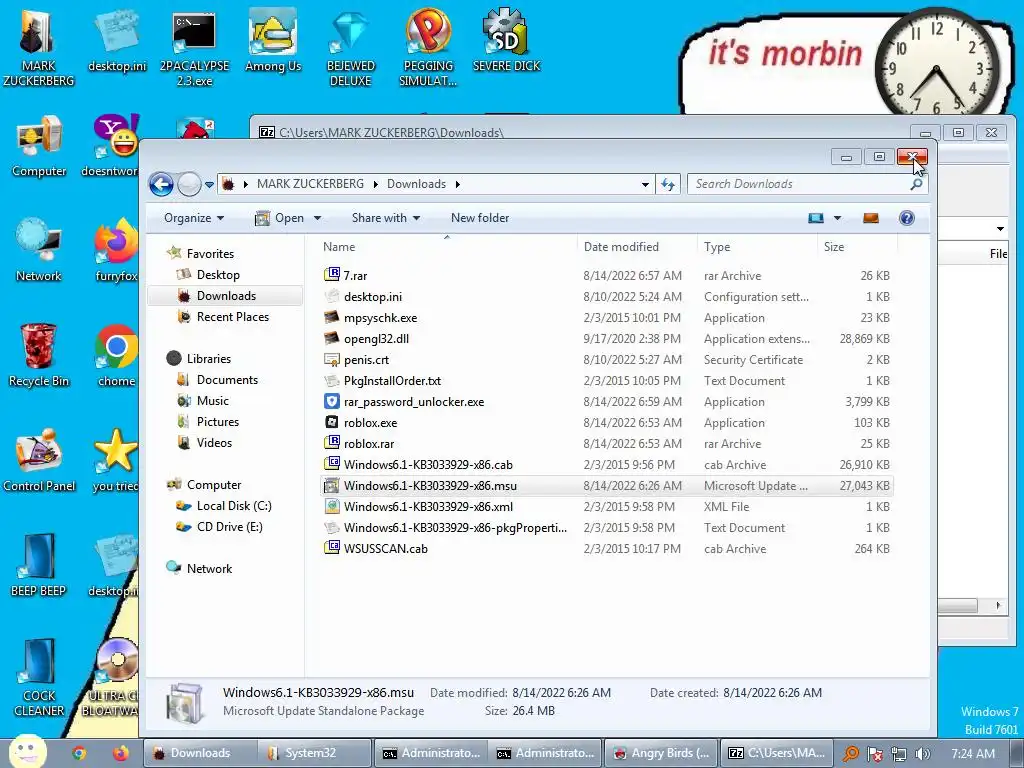Switch to Angry Birds taskbar window

662,753
